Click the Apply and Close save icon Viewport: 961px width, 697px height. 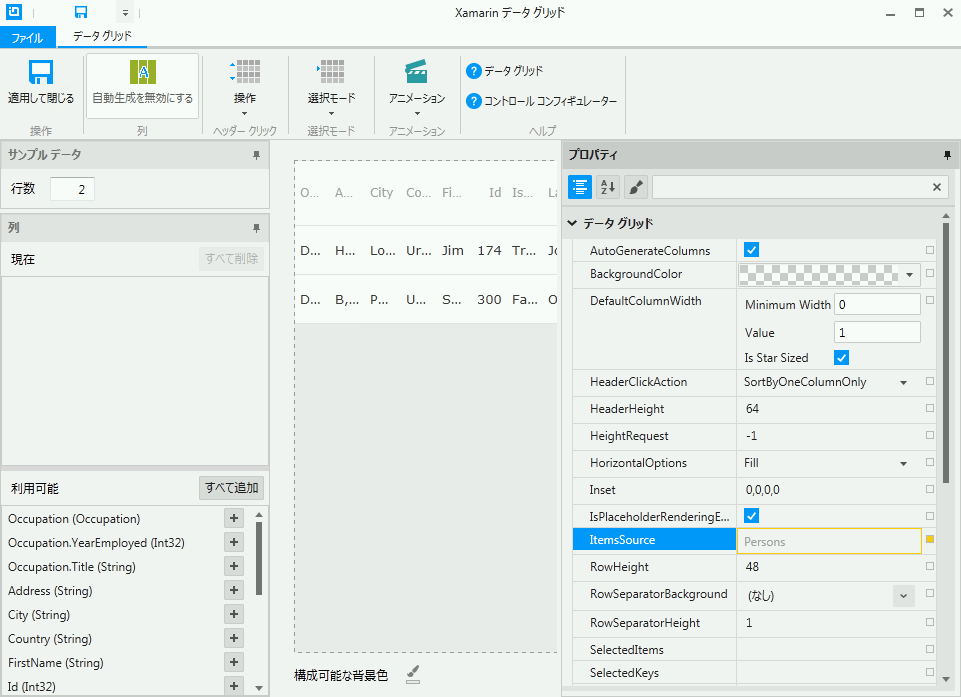(x=40, y=72)
